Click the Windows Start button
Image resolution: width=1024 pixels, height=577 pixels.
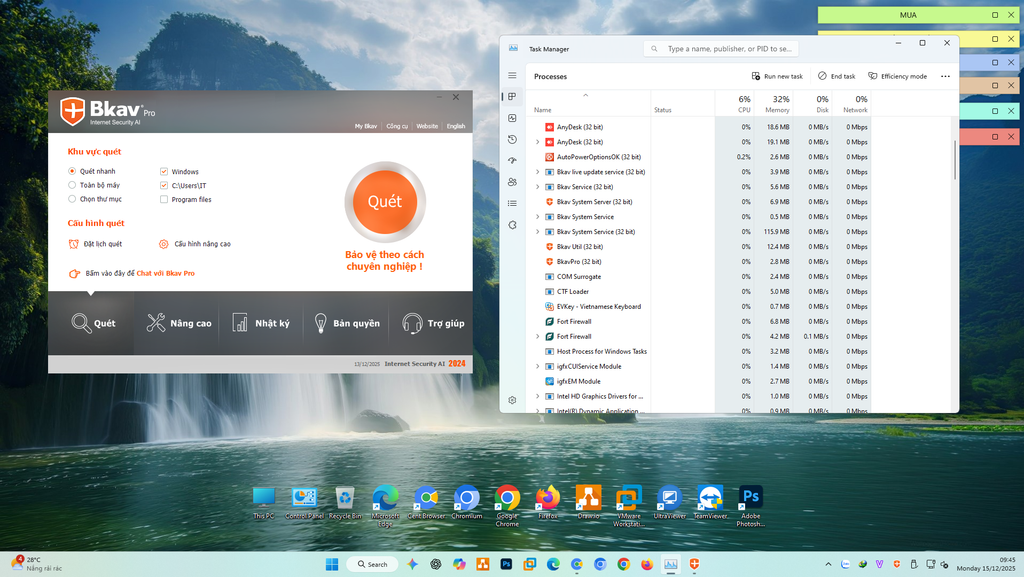(332, 564)
